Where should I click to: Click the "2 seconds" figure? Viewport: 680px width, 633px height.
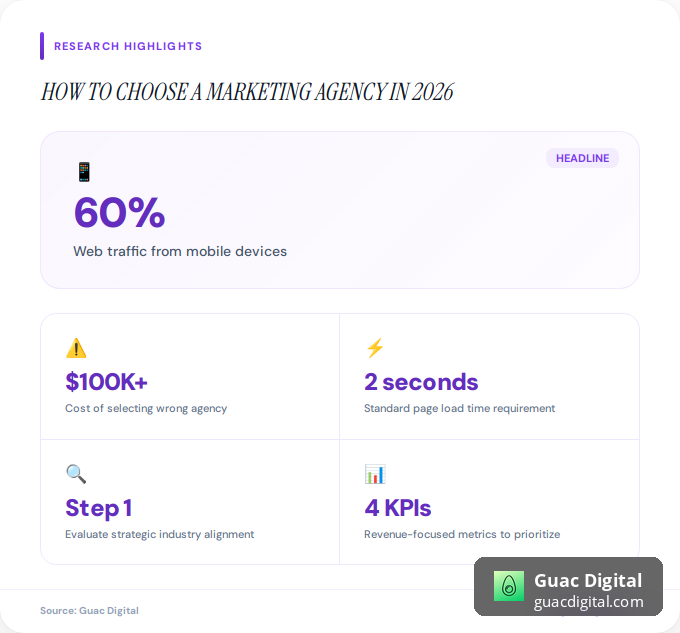(421, 382)
